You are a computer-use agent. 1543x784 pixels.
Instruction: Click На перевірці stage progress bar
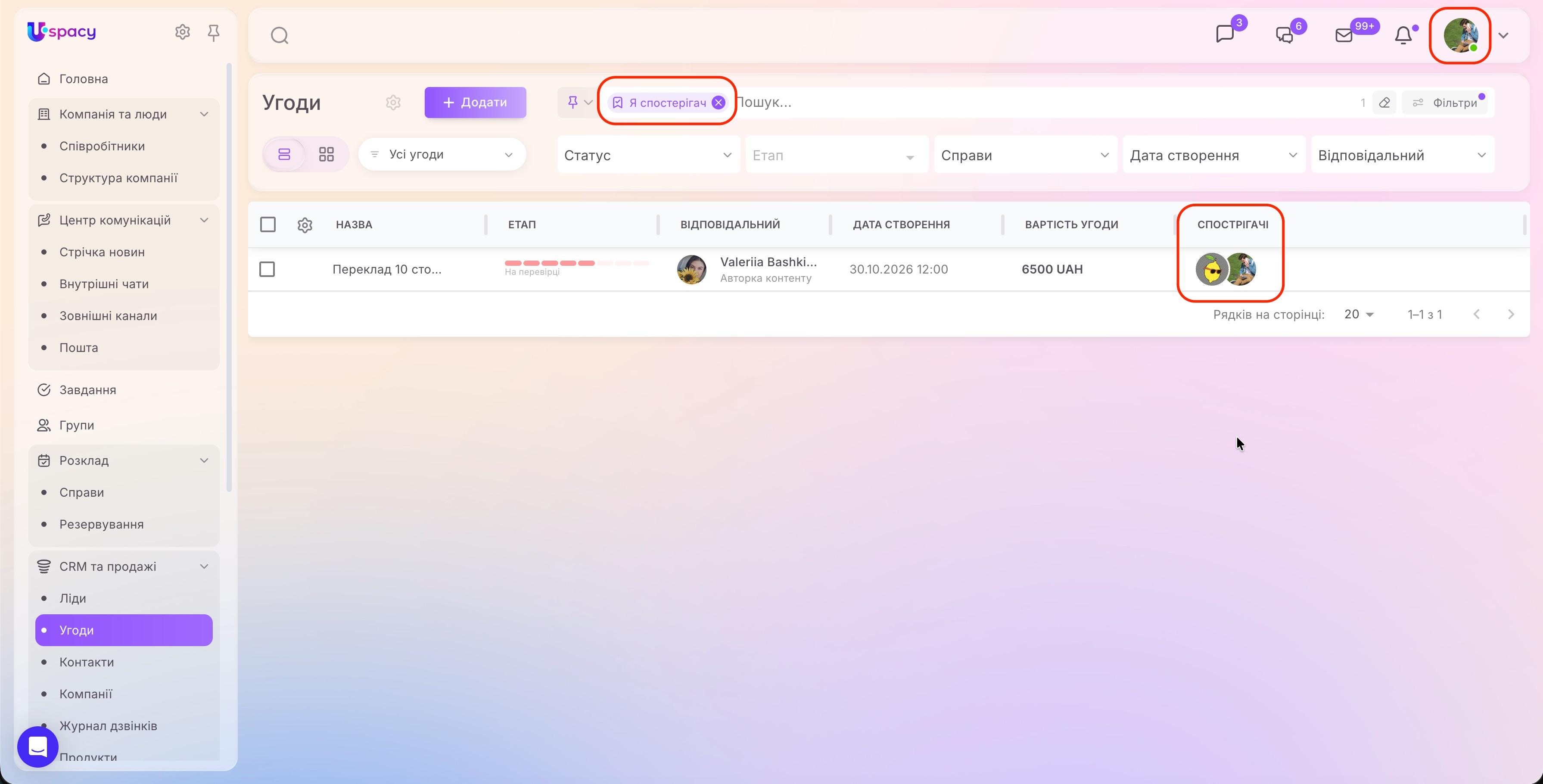point(577,263)
